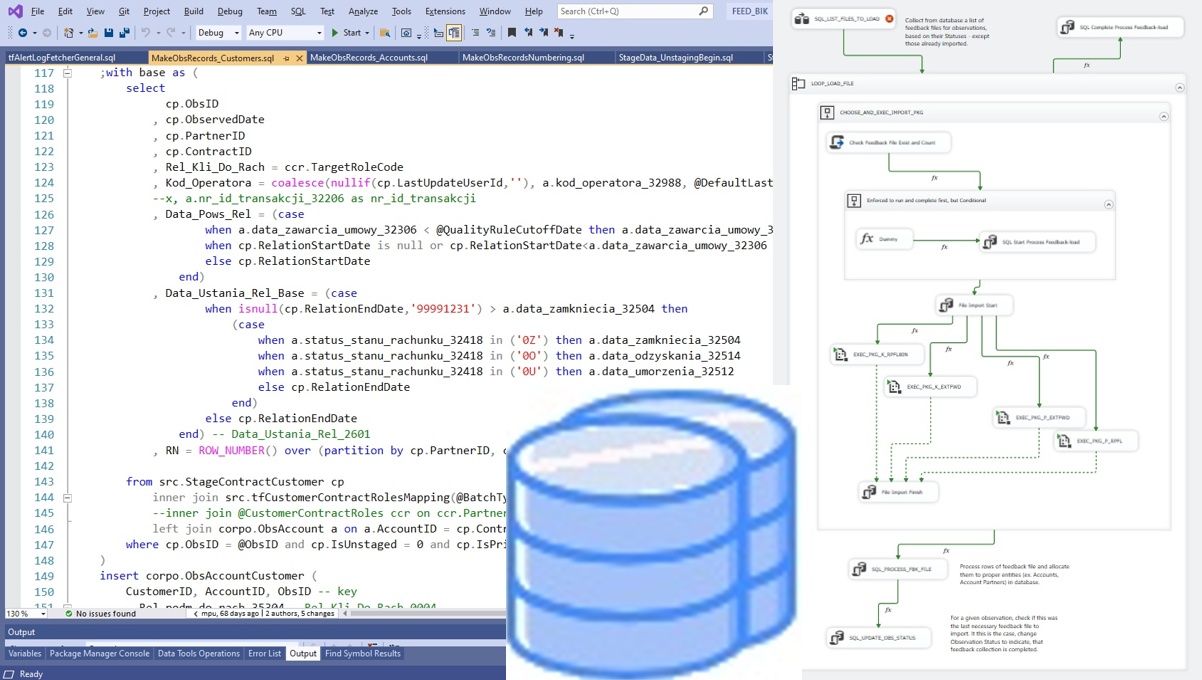Viewport: 1202px width, 680px height.
Task: Select the SQL_UPDATE_OBS_STATUS task
Action: pos(879,637)
